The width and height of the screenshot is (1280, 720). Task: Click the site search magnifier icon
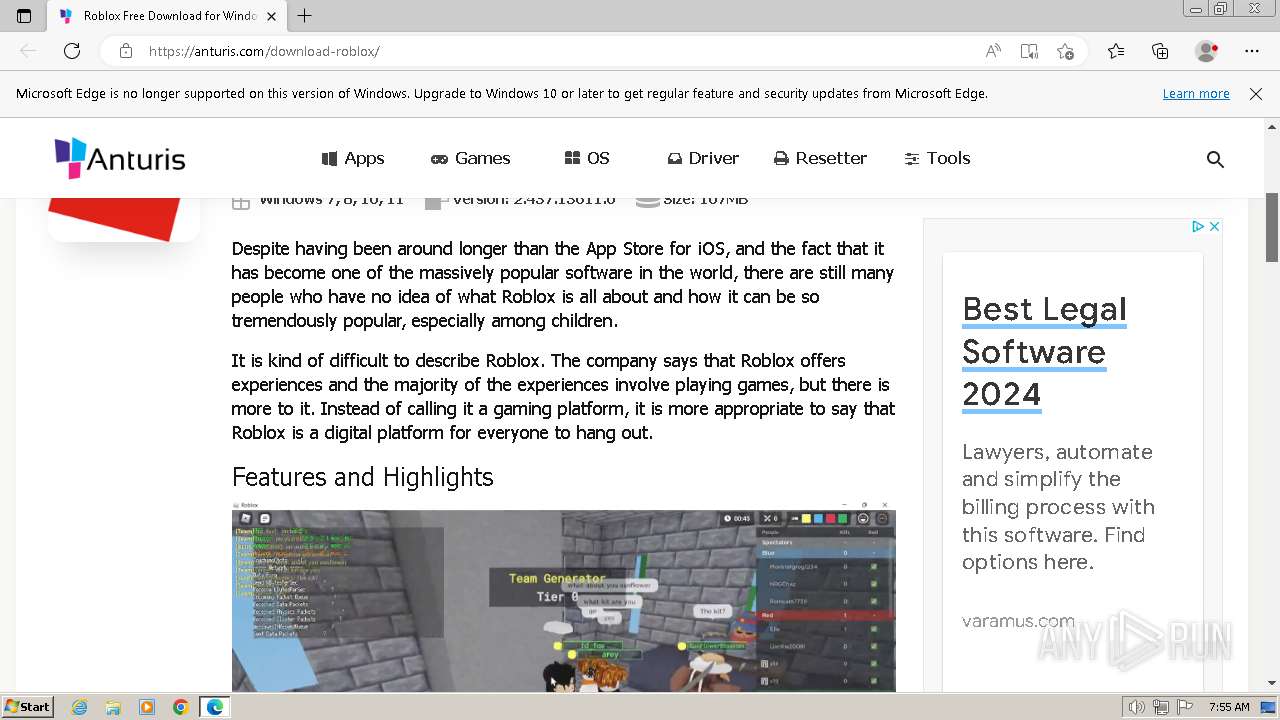pyautogui.click(x=1215, y=159)
